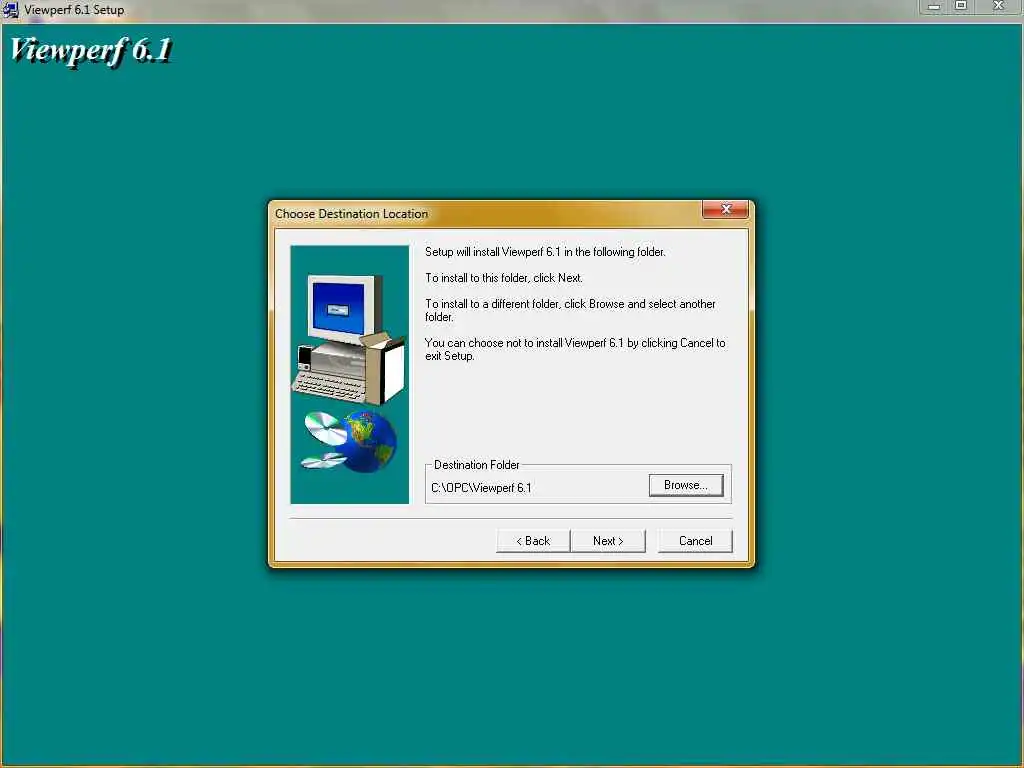Maximize the Viewperf 6.1 Setup window
This screenshot has height=768, width=1024.
click(x=961, y=7)
